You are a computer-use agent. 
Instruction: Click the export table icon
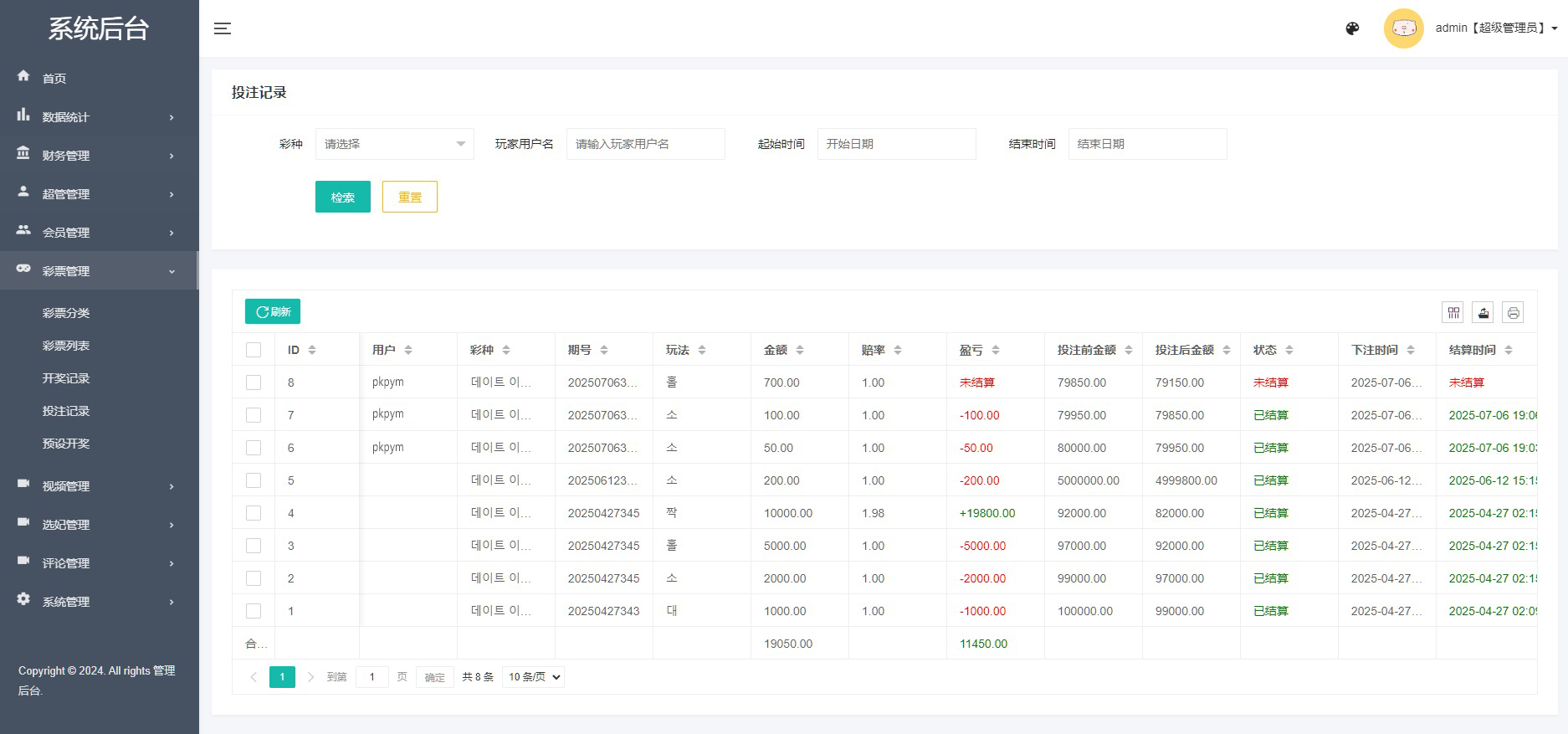click(x=1483, y=312)
